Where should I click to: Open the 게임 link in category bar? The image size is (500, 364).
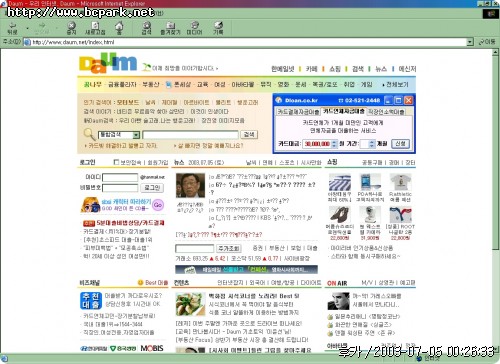[367, 84]
